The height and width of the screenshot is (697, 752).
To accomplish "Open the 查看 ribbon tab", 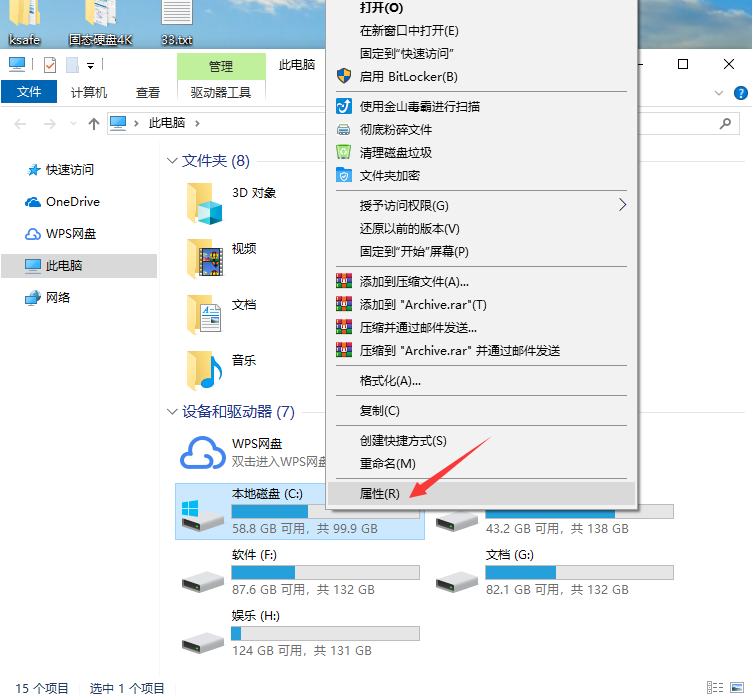I will coord(148,92).
